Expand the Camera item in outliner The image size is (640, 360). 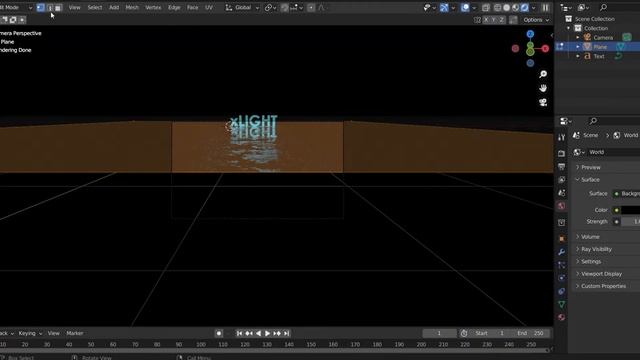point(578,38)
